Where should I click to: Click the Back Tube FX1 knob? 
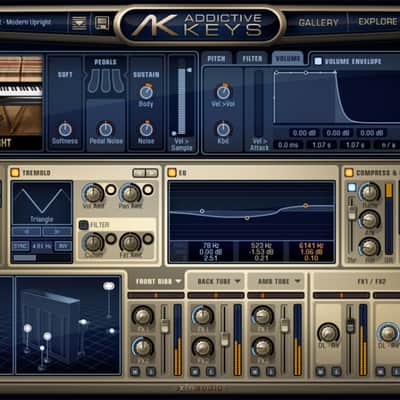[203, 315]
